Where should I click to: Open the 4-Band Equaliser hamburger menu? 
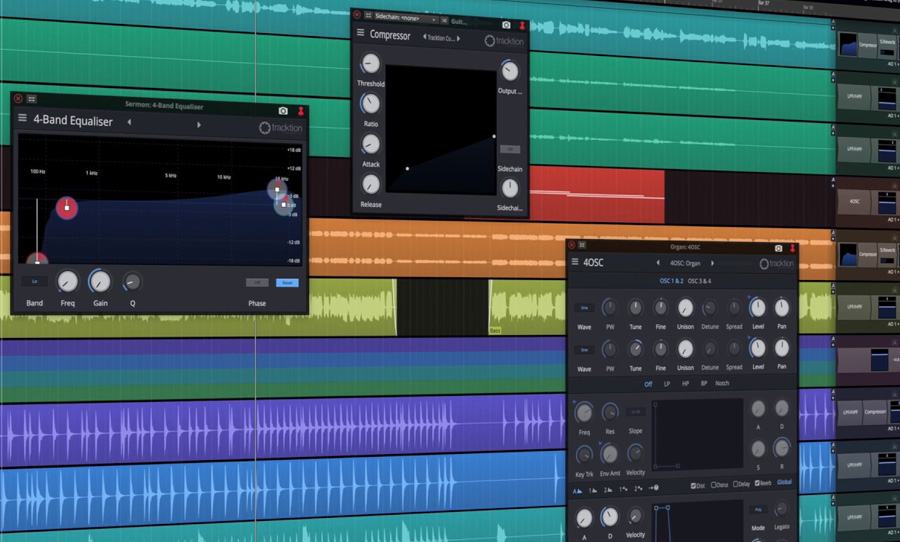click(22, 118)
